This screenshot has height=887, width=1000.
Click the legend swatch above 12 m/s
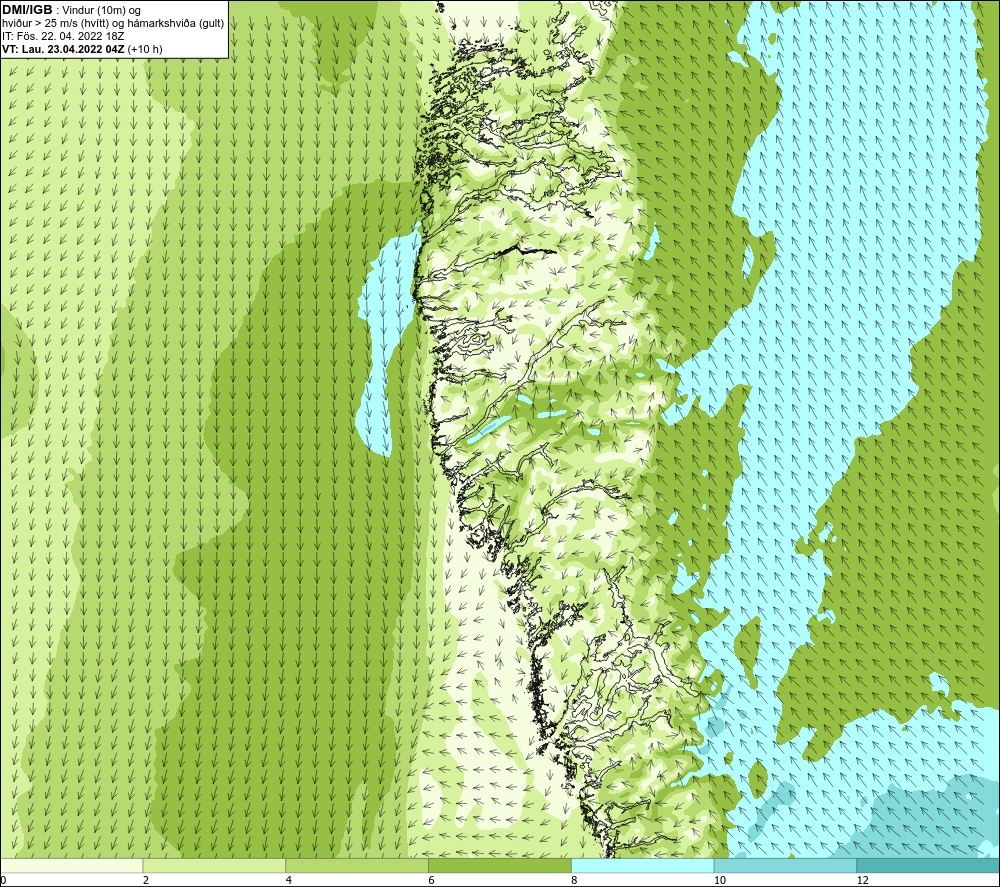929,866
